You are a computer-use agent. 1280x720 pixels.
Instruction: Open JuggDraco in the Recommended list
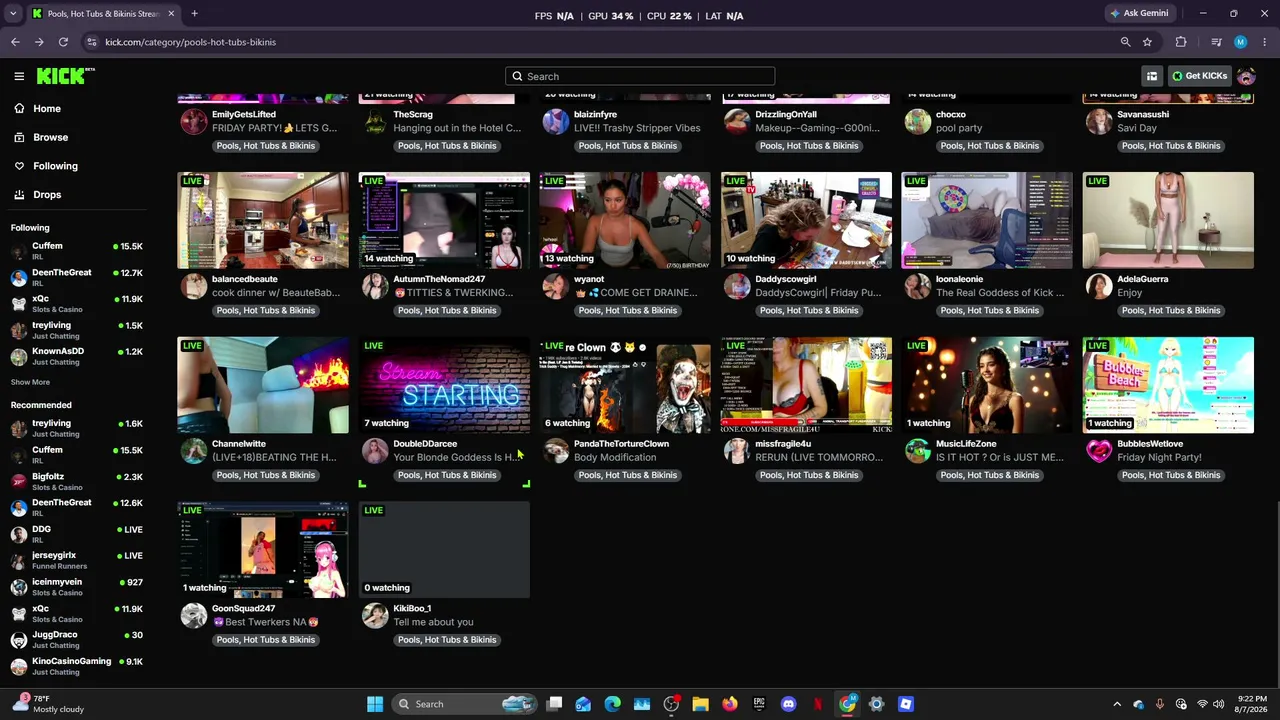pos(77,639)
